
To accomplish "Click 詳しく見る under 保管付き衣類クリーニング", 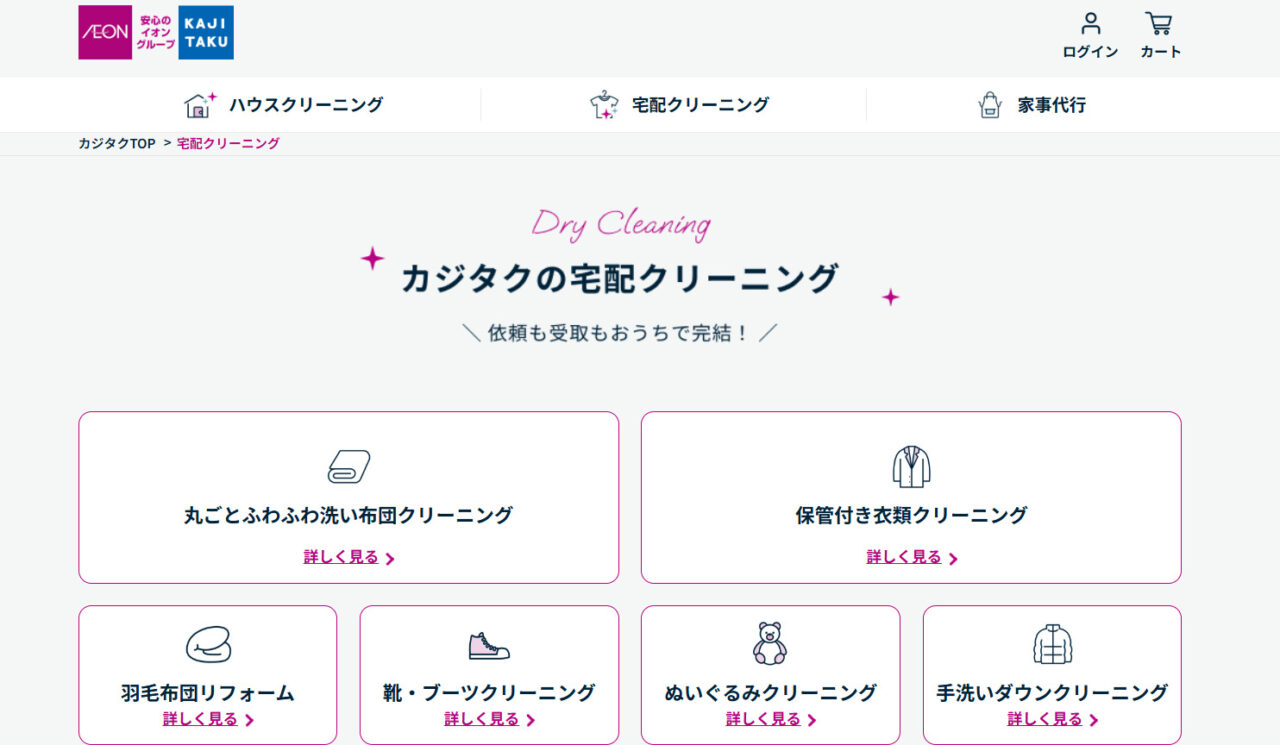I will tap(904, 557).
